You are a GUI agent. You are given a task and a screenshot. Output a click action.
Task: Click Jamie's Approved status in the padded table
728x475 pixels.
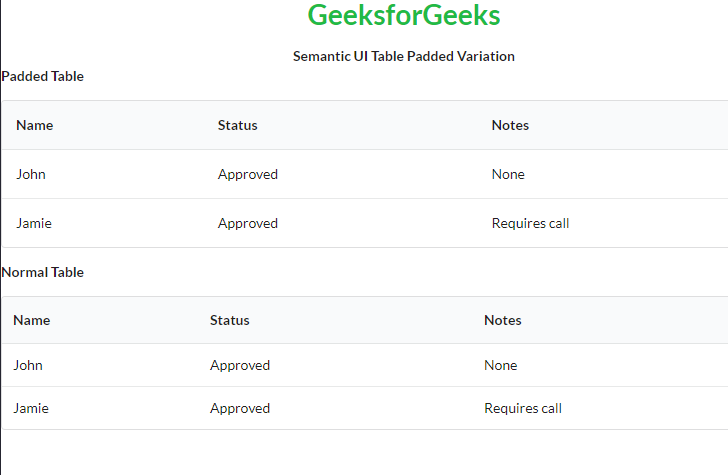pyautogui.click(x=248, y=223)
